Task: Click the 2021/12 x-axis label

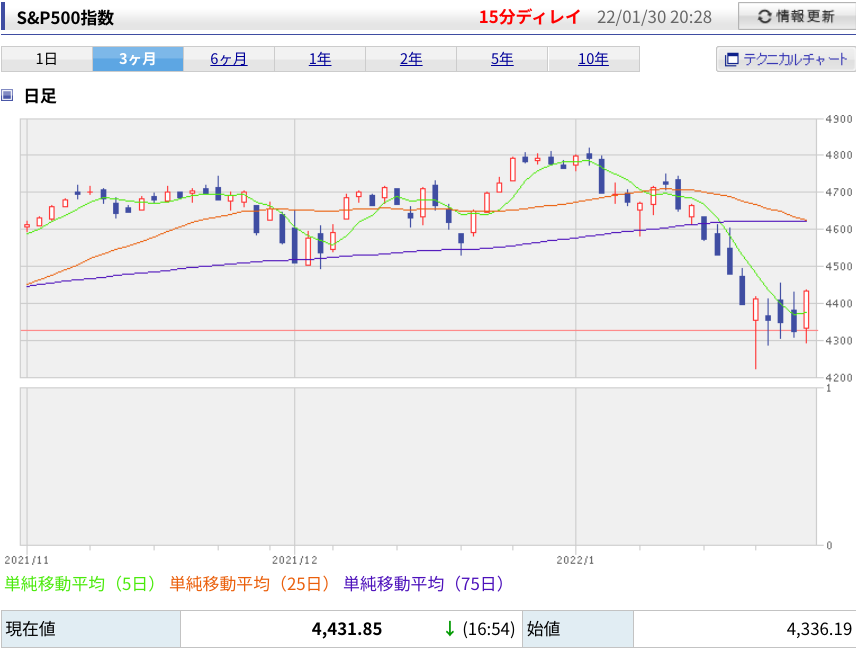Action: coord(294,560)
